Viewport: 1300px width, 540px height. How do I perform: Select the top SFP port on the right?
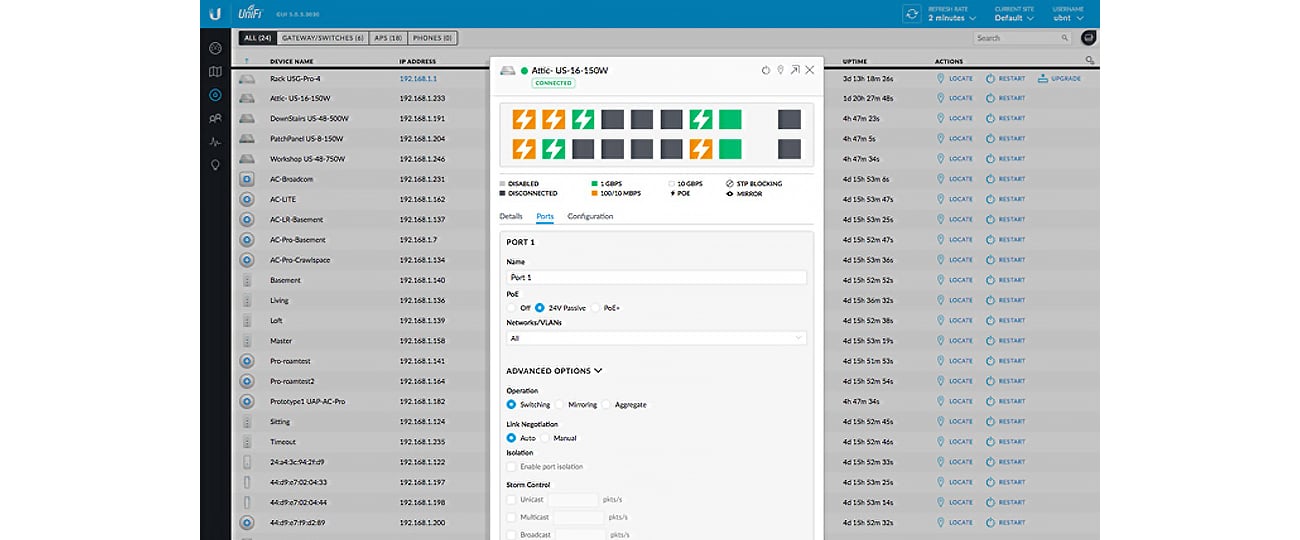click(790, 121)
